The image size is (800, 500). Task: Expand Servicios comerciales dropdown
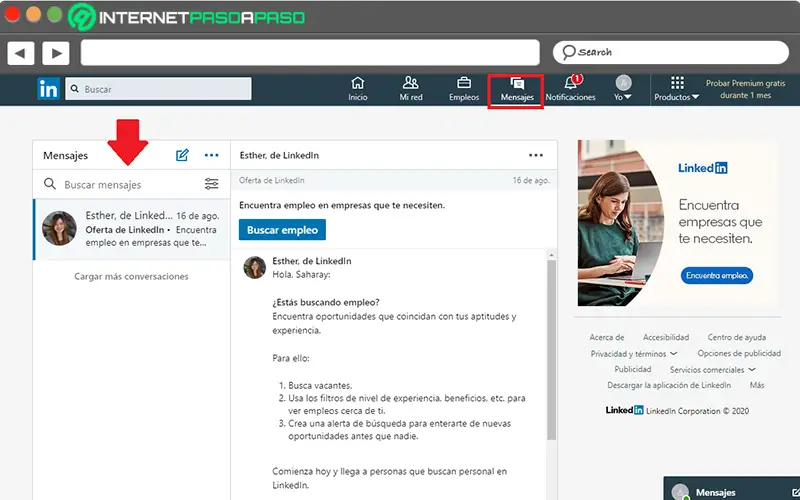point(713,369)
